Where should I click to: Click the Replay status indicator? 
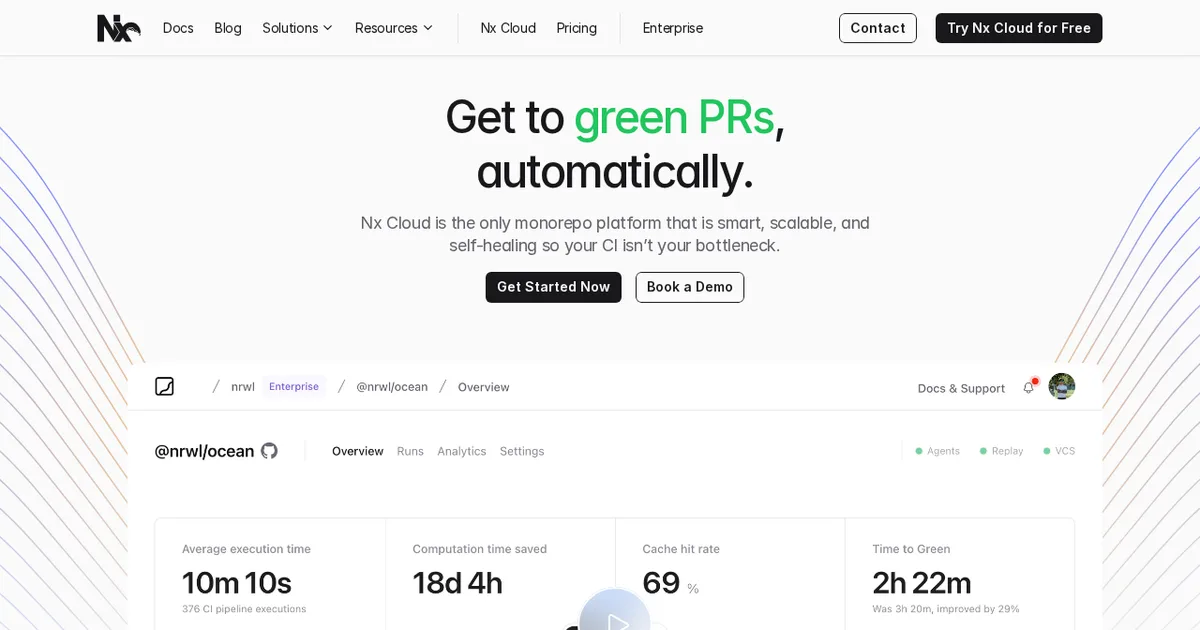(x=1002, y=451)
